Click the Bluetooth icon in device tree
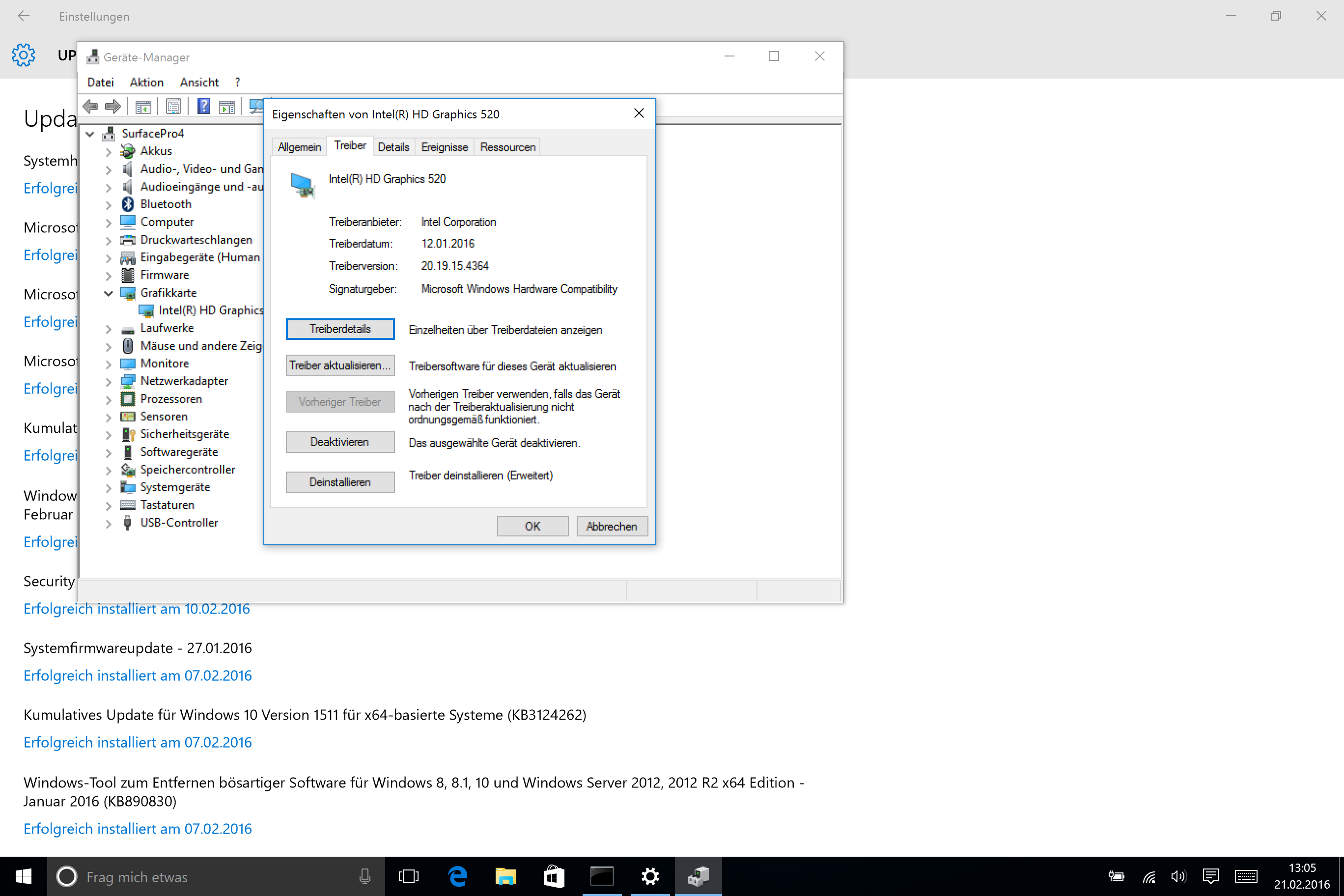 tap(127, 204)
